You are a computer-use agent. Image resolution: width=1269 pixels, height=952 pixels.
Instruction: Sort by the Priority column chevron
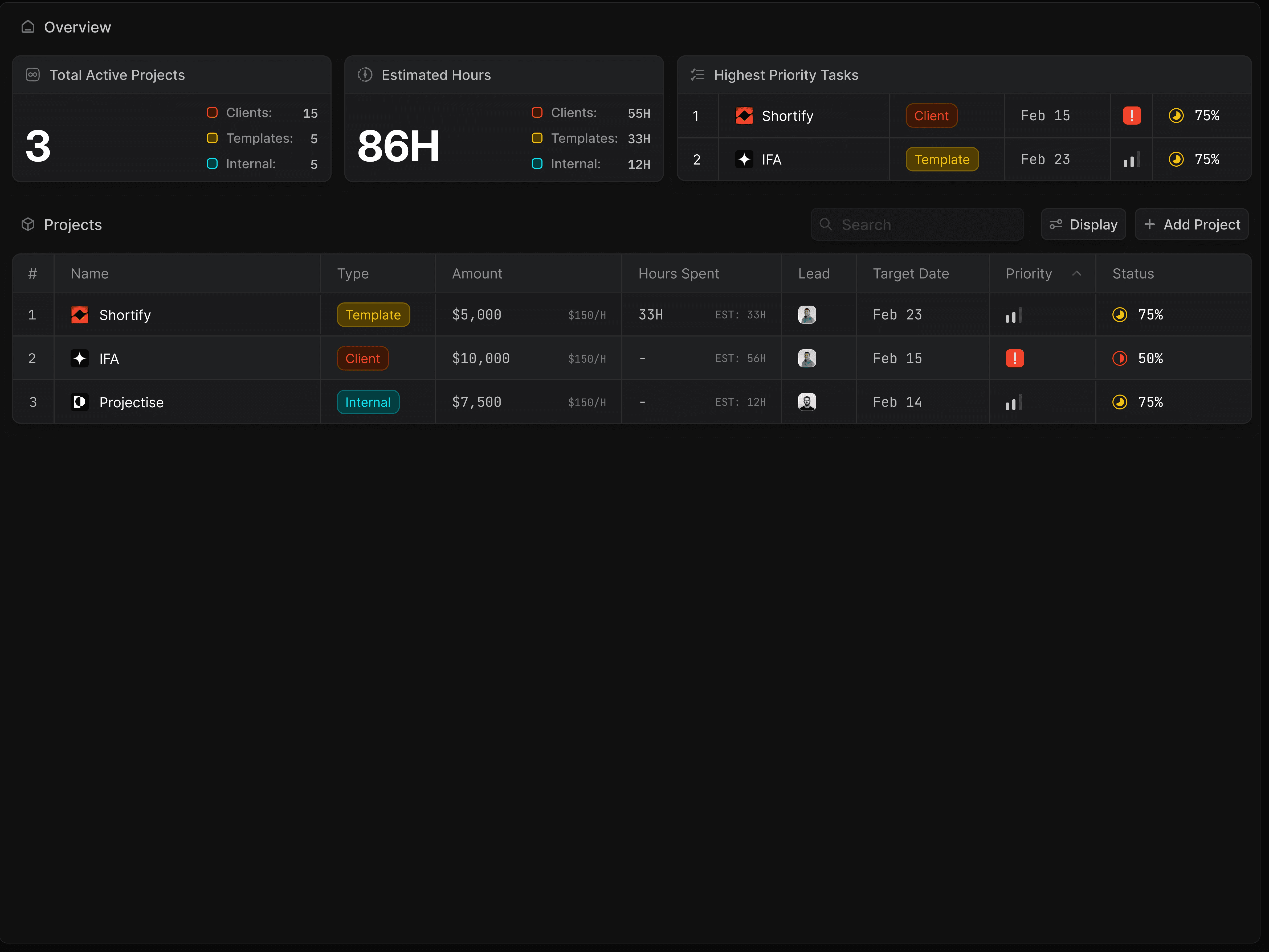point(1077,274)
